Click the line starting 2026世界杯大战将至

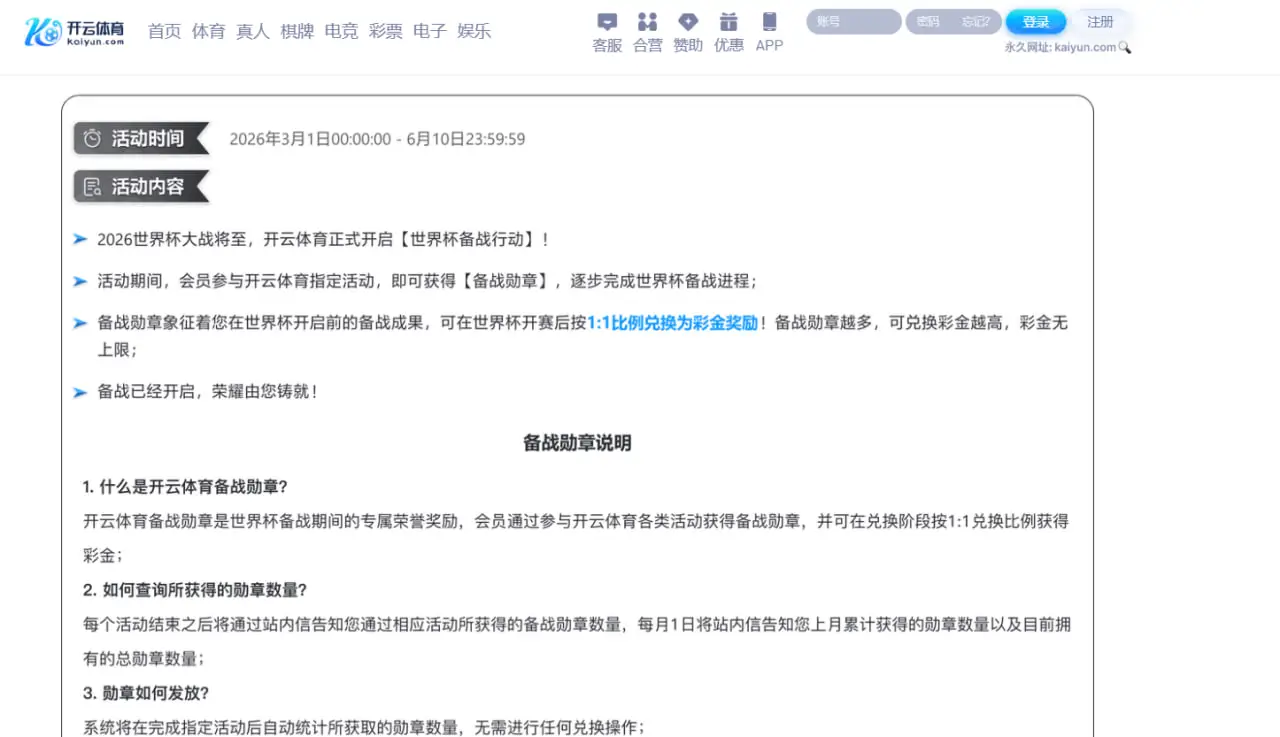(x=323, y=240)
